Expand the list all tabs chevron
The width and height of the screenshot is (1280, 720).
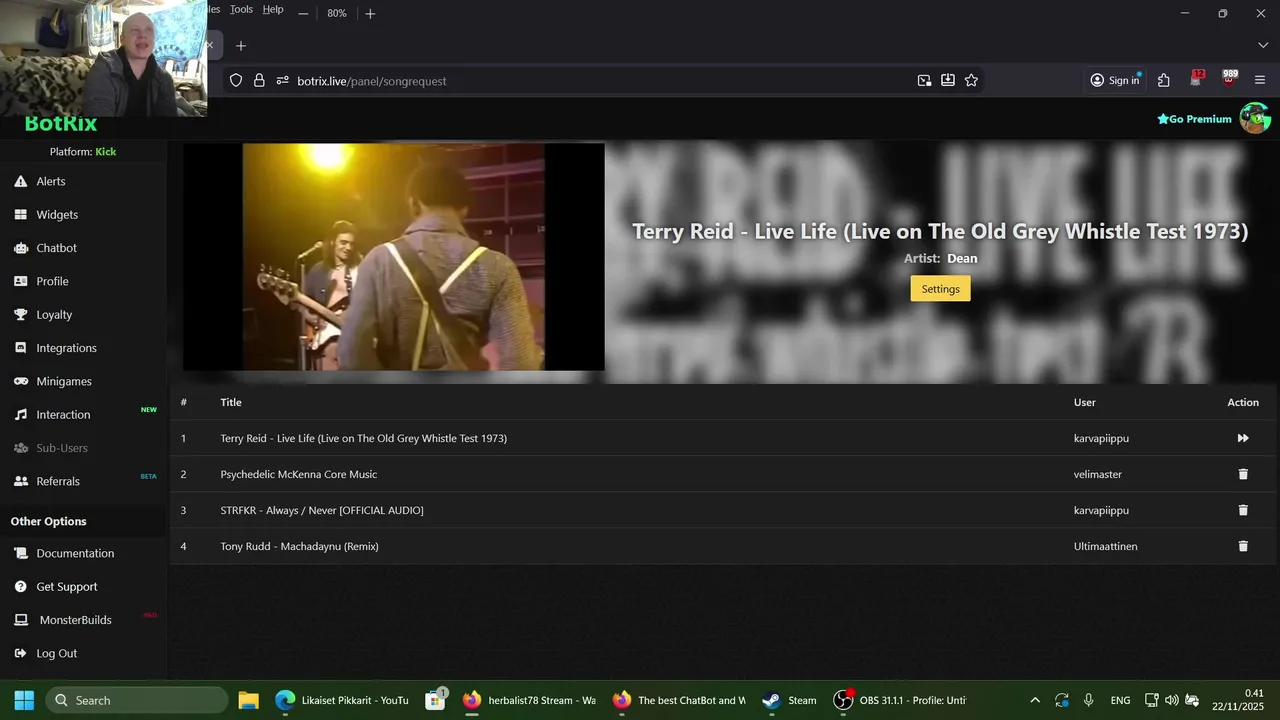[x=1263, y=45]
